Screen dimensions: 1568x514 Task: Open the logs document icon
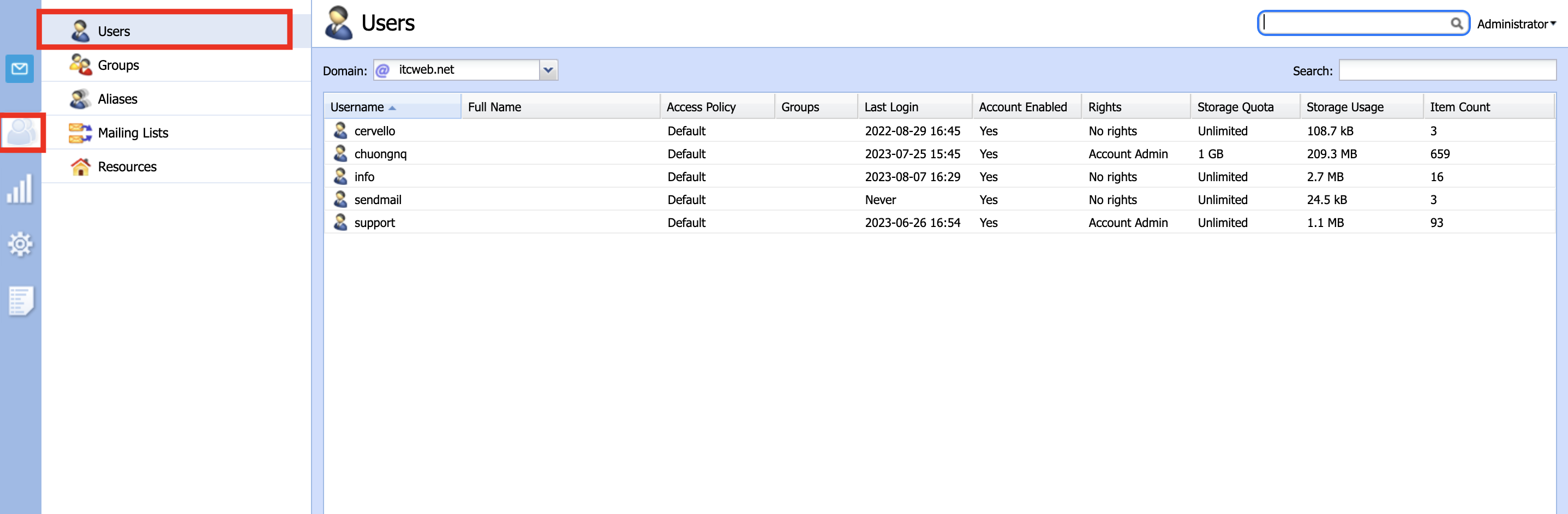coord(21,301)
